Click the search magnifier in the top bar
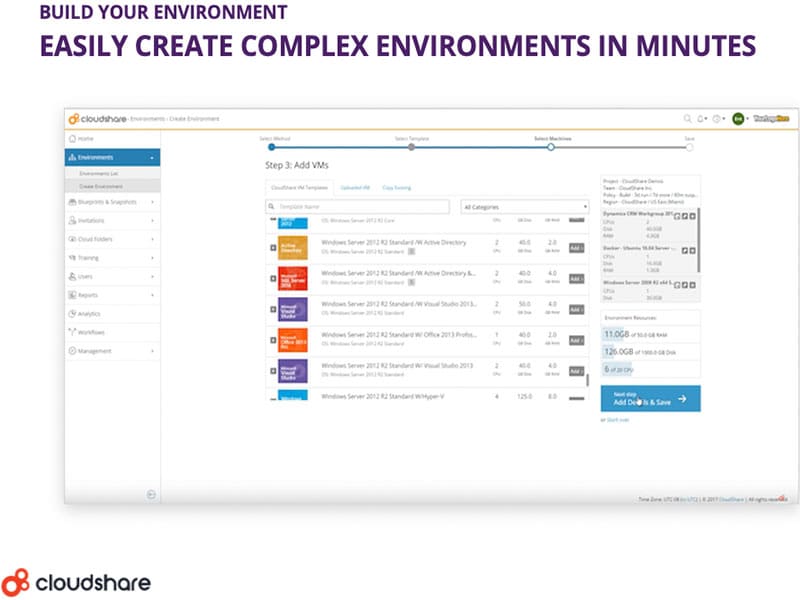Image resolution: width=800 pixels, height=600 pixels. [x=687, y=118]
